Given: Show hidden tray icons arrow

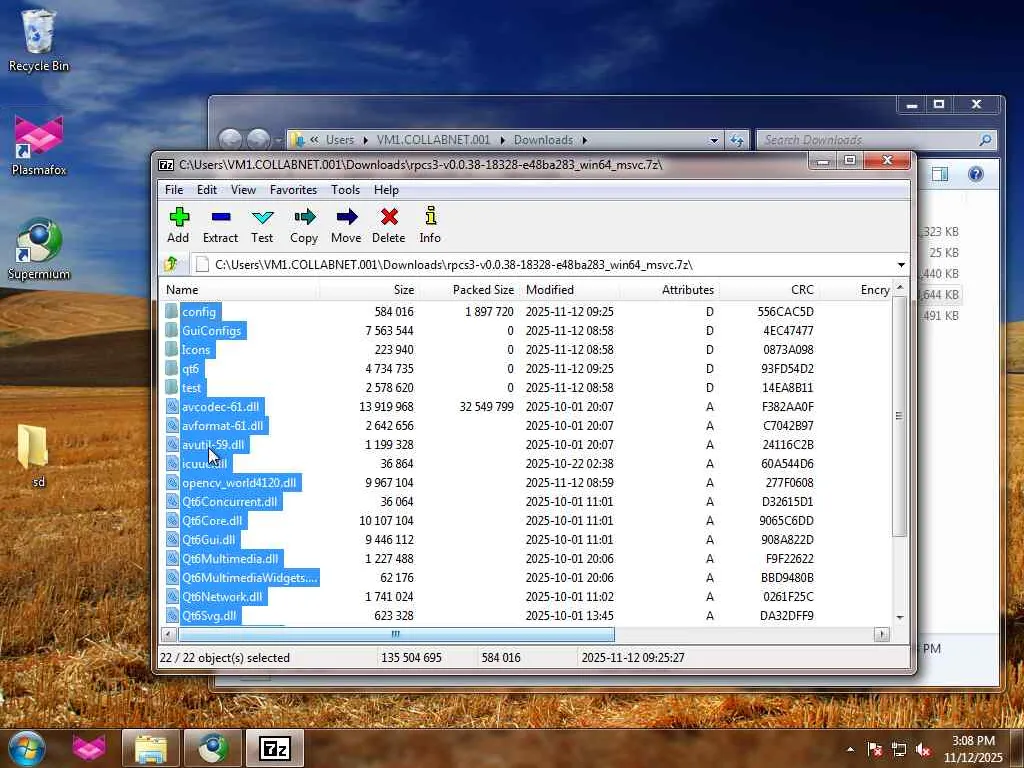Looking at the screenshot, I should coord(850,749).
